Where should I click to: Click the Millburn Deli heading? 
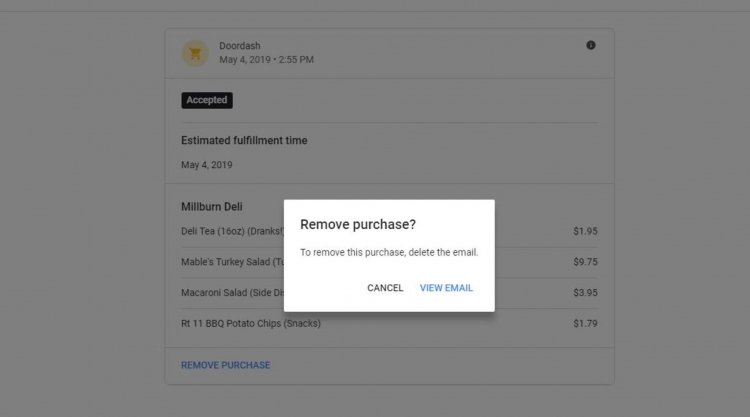[211, 207]
